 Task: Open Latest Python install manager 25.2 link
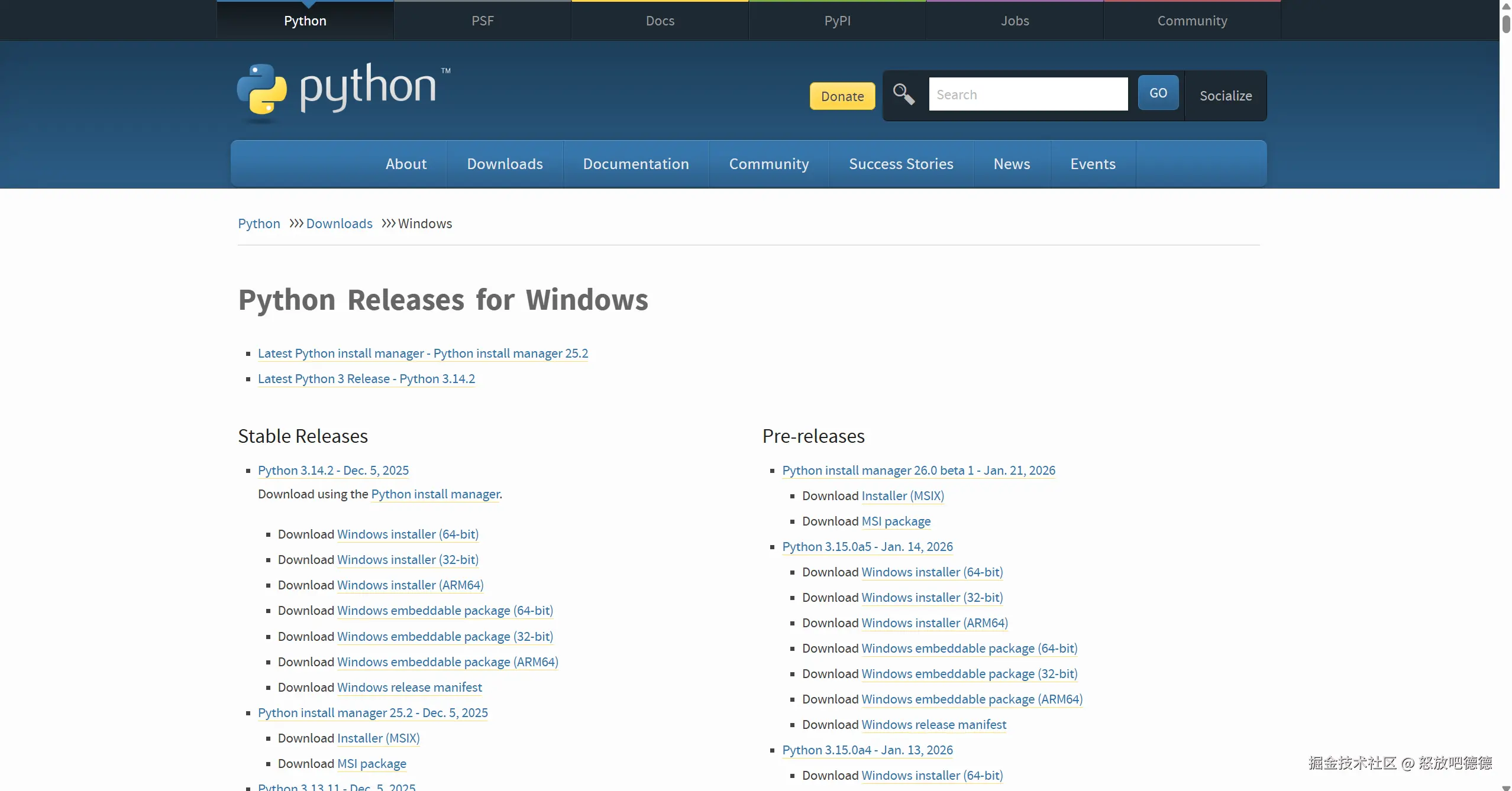pos(422,354)
